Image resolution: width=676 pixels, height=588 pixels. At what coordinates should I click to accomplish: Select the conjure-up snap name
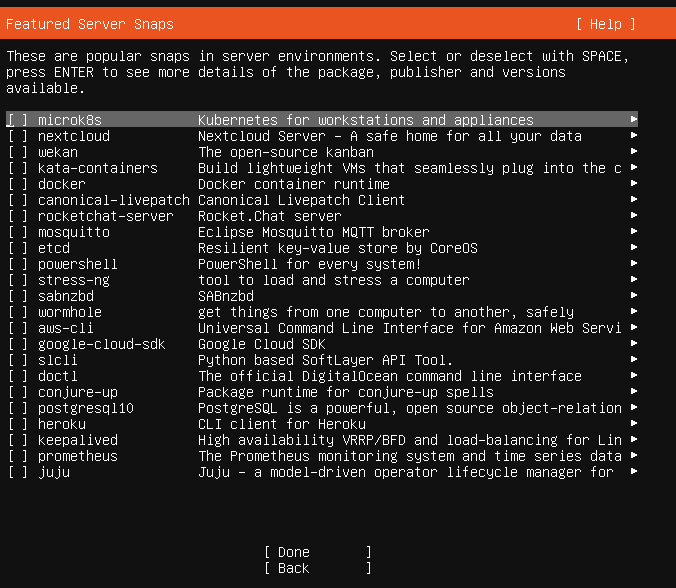coord(78,392)
